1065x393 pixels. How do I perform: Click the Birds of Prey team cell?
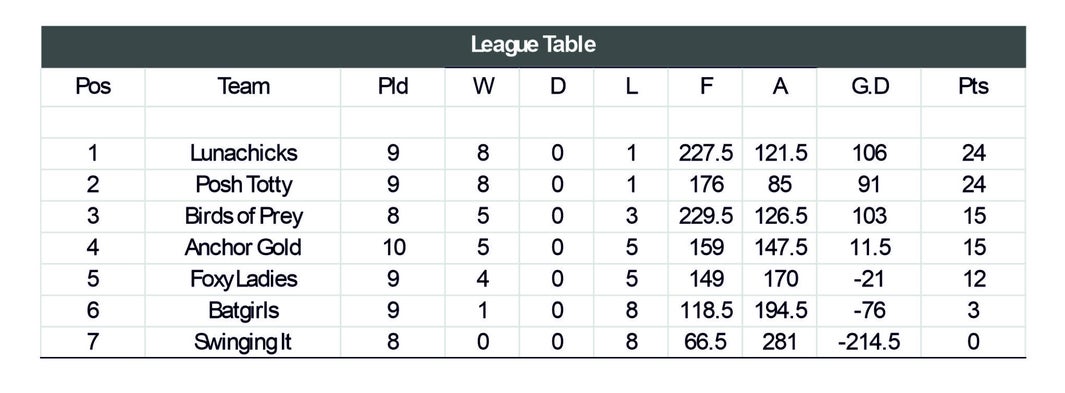pos(243,216)
